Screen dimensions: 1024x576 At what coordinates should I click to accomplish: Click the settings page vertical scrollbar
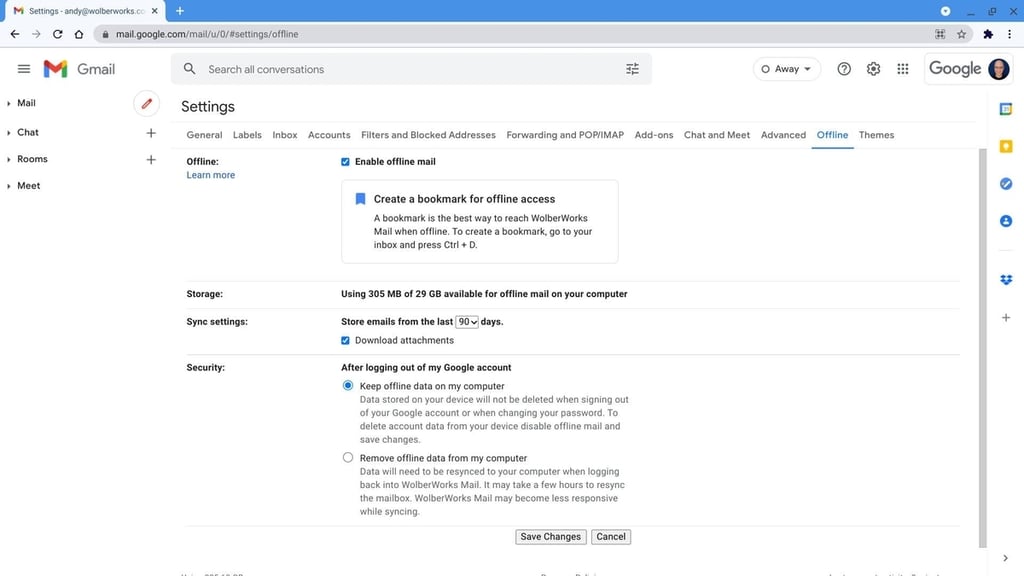pyautogui.click(x=982, y=348)
